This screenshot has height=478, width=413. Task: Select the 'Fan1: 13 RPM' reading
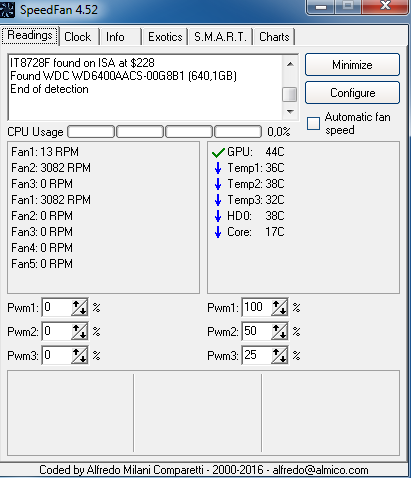tap(45, 152)
